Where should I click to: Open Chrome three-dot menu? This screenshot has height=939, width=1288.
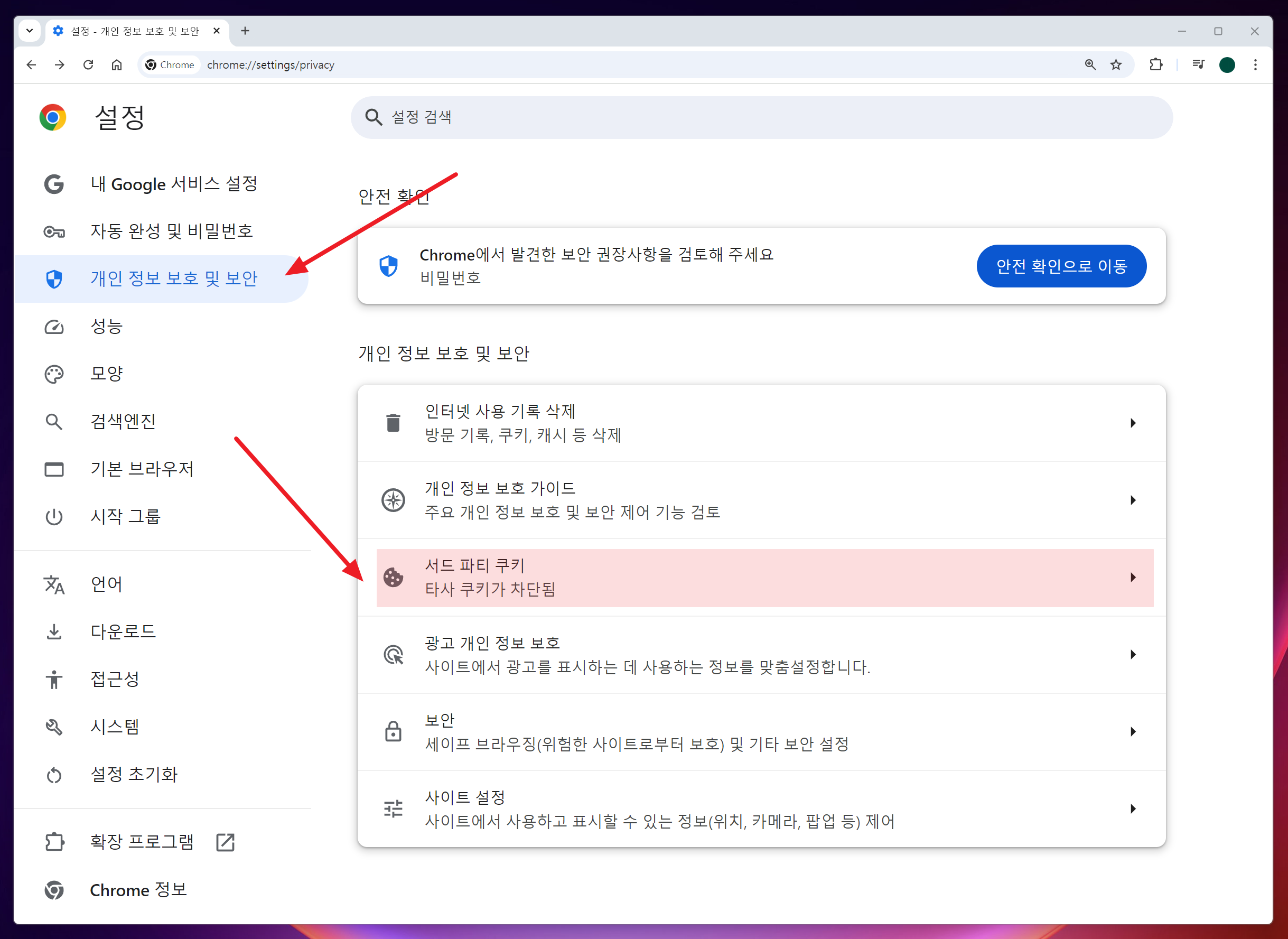point(1255,65)
